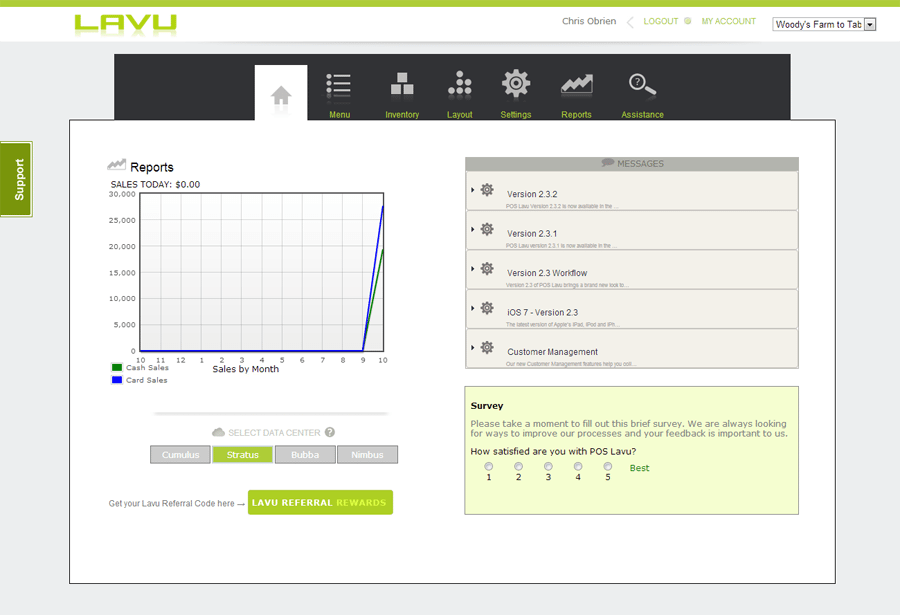Click the Survey heading
900x615 pixels.
click(487, 405)
